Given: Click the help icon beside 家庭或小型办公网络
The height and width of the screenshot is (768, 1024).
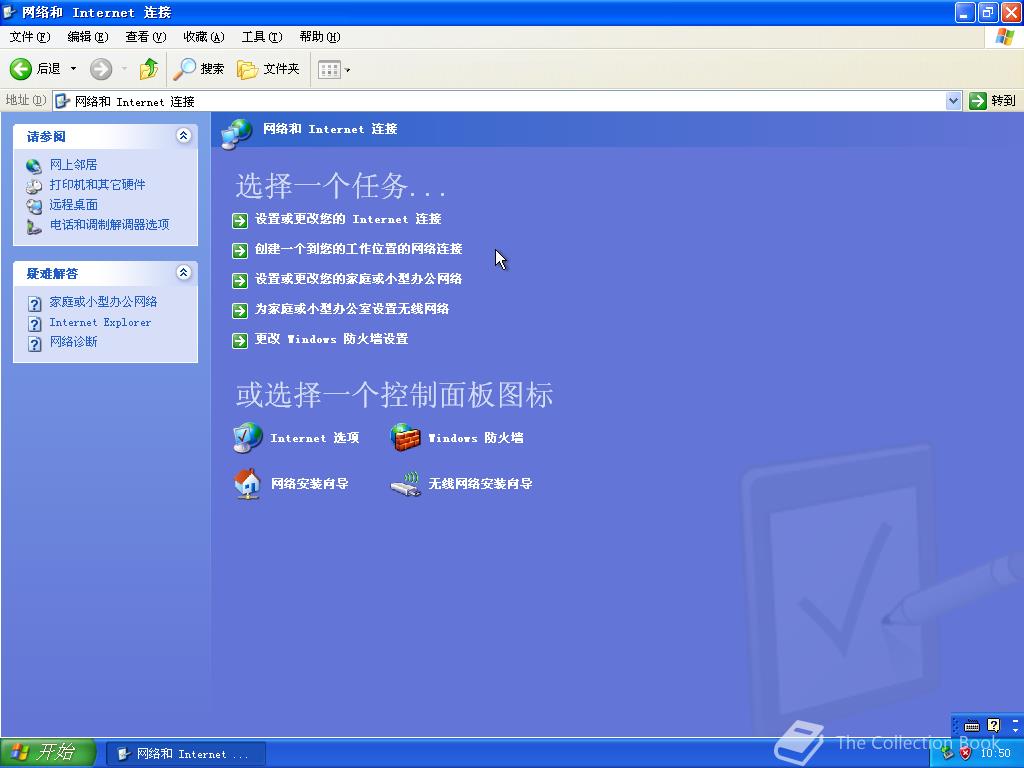Looking at the screenshot, I should tap(35, 304).
